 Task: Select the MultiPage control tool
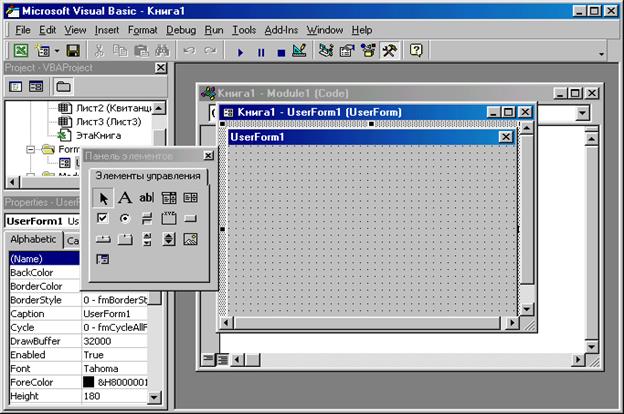coord(125,239)
